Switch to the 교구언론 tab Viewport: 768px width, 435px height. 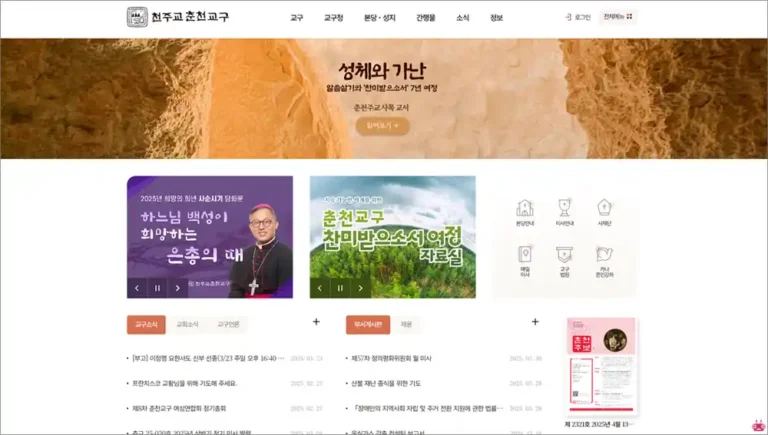tap(228, 325)
